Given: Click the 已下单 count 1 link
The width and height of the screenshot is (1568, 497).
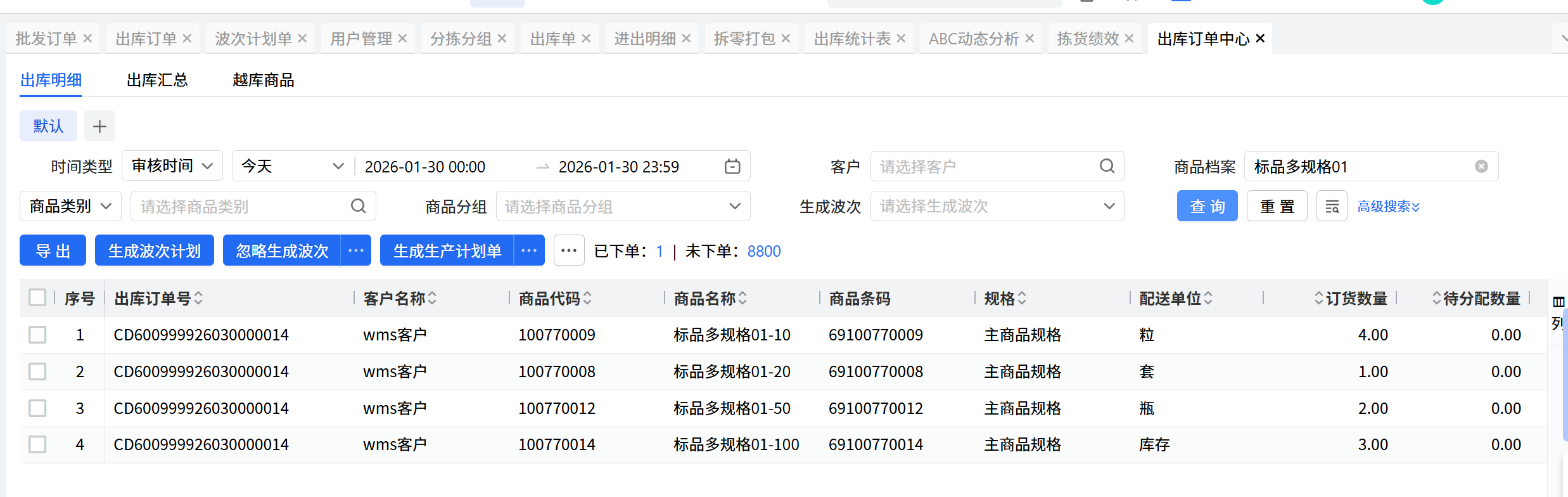Looking at the screenshot, I should (x=660, y=251).
